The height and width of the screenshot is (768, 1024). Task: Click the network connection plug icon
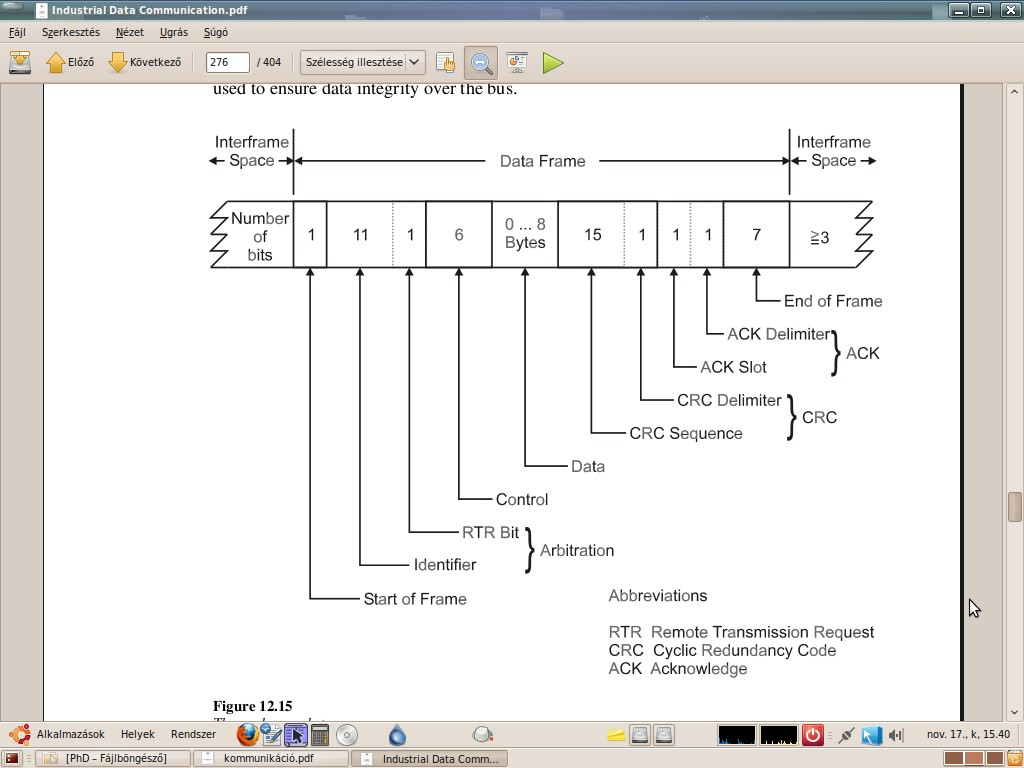[846, 735]
